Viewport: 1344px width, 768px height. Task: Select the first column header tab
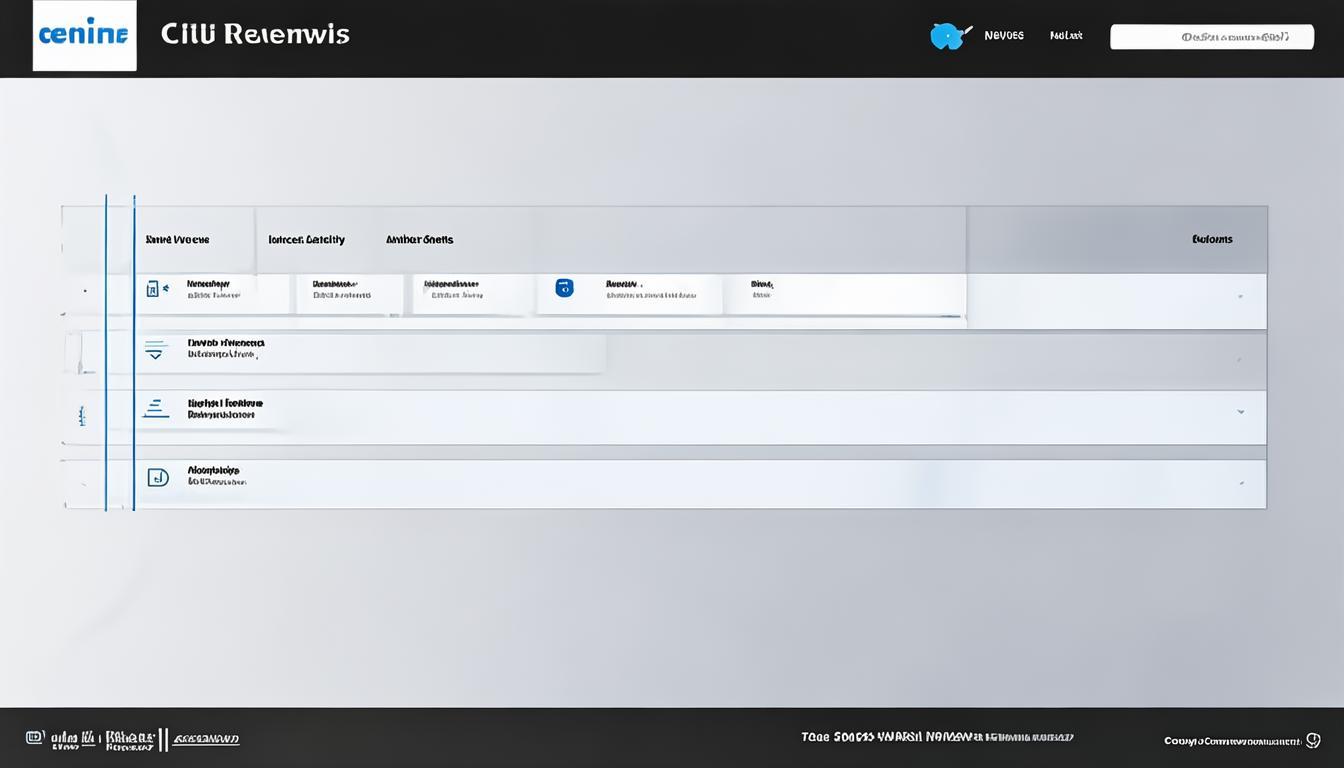tap(178, 240)
